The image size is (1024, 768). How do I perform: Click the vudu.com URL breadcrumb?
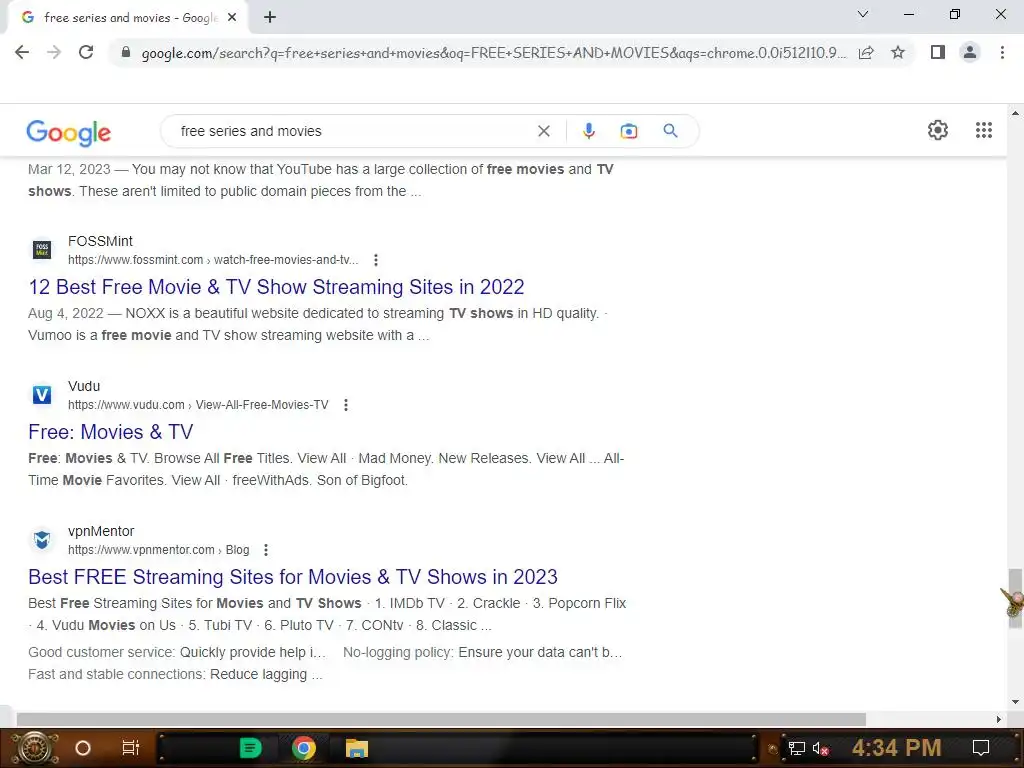tap(198, 405)
